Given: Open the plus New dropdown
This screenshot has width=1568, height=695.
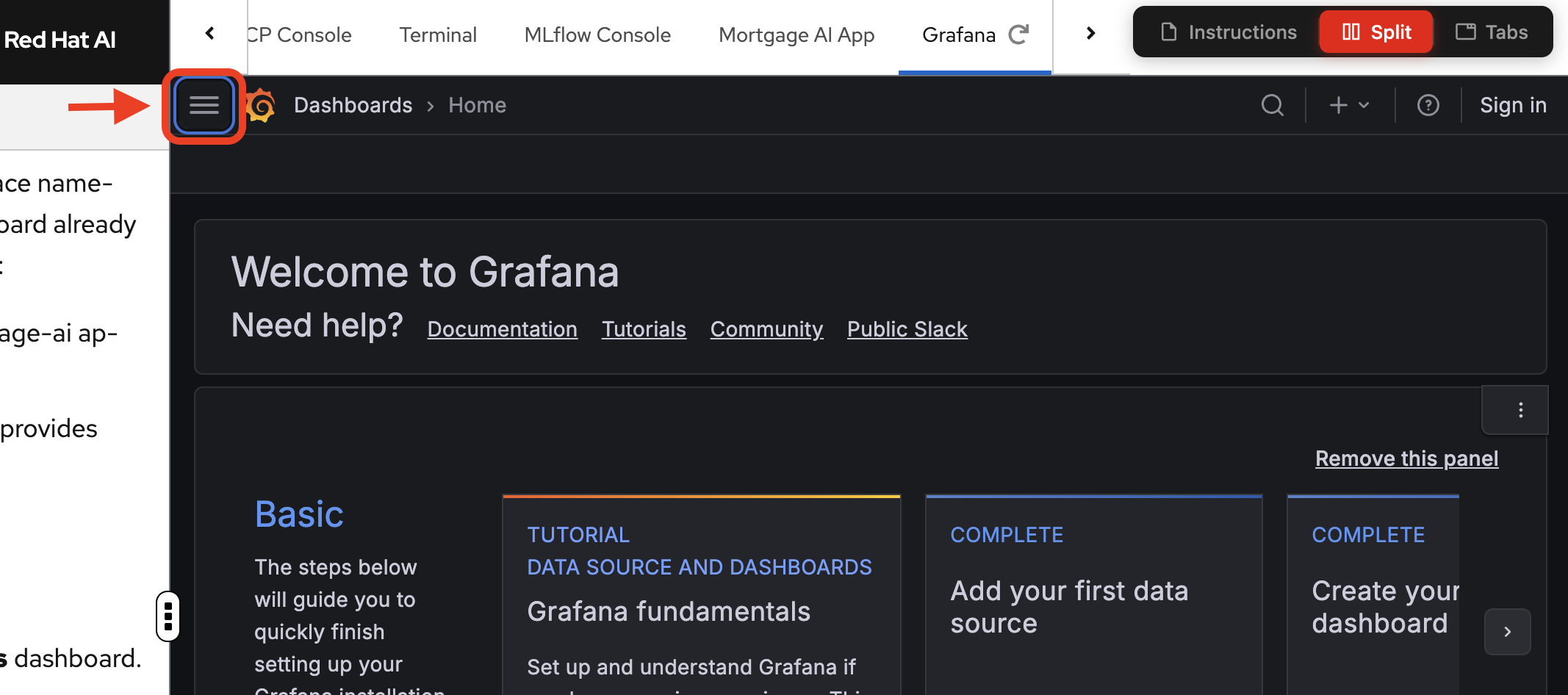Looking at the screenshot, I should pos(1350,105).
